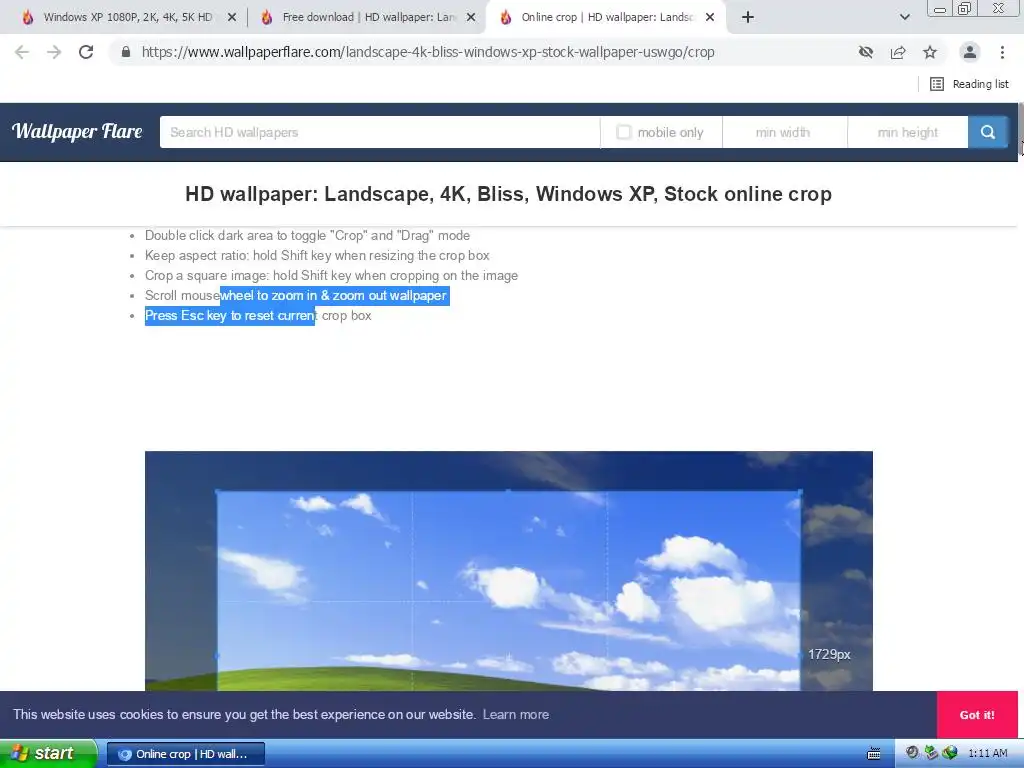Click the address bar URL

(x=428, y=52)
